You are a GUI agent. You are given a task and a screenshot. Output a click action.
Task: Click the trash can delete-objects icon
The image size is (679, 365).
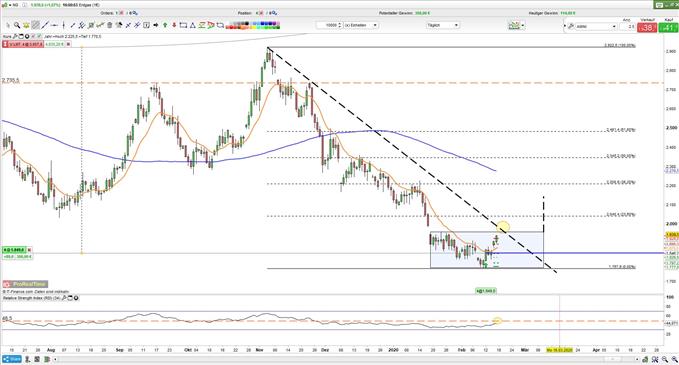pyautogui.click(x=110, y=25)
